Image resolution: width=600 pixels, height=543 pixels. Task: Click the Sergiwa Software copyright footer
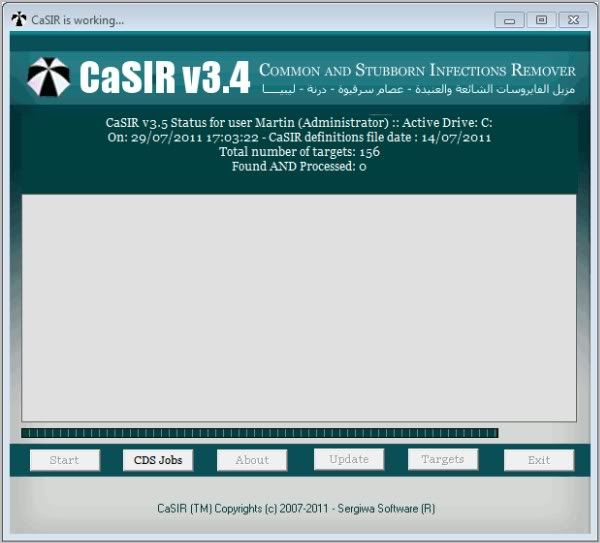(296, 509)
